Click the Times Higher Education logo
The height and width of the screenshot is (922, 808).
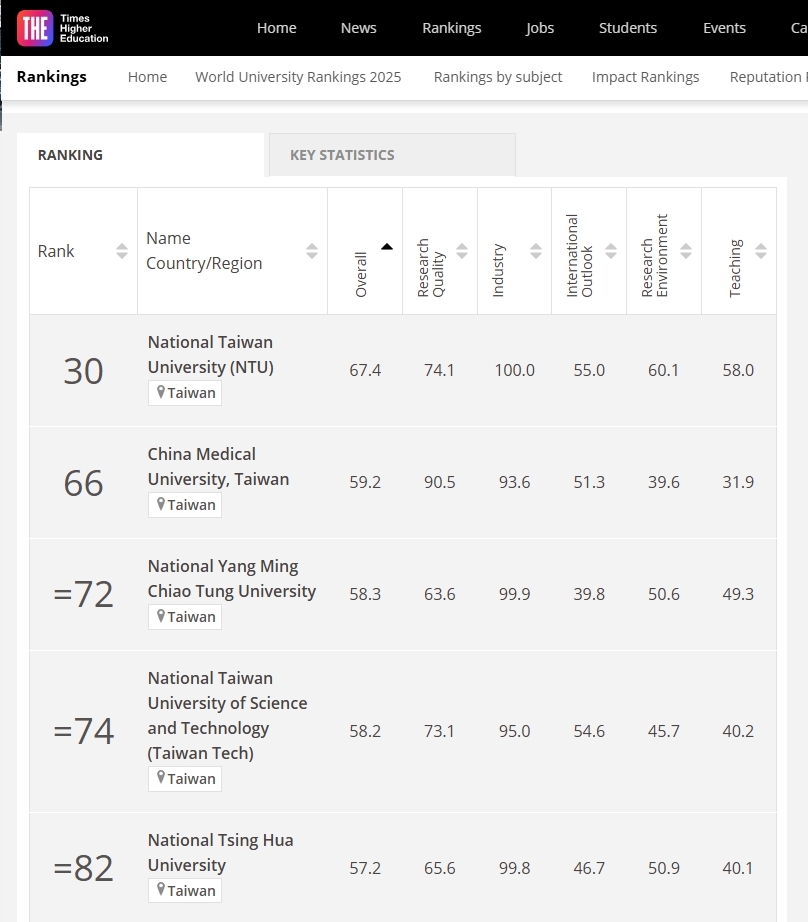click(x=62, y=28)
